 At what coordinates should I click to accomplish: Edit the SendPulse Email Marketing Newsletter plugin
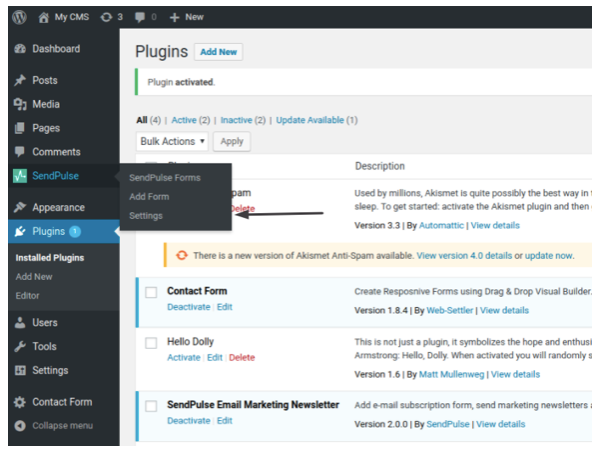pyautogui.click(x=224, y=421)
